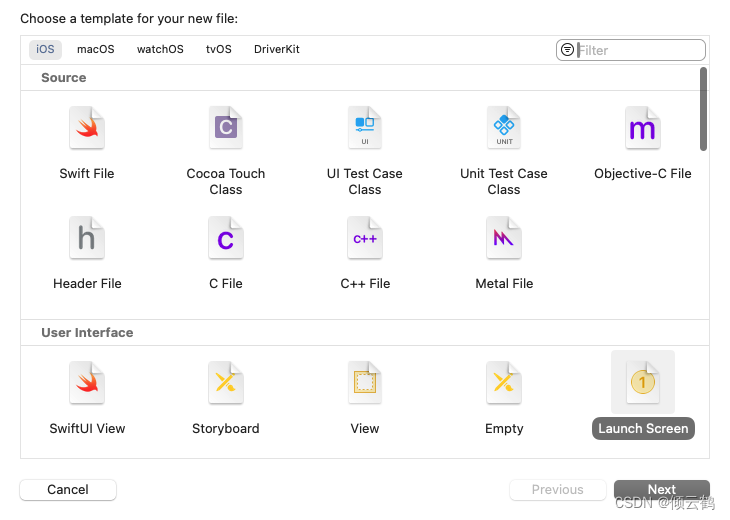
Task: Pick the C File template icon
Action: click(226, 237)
